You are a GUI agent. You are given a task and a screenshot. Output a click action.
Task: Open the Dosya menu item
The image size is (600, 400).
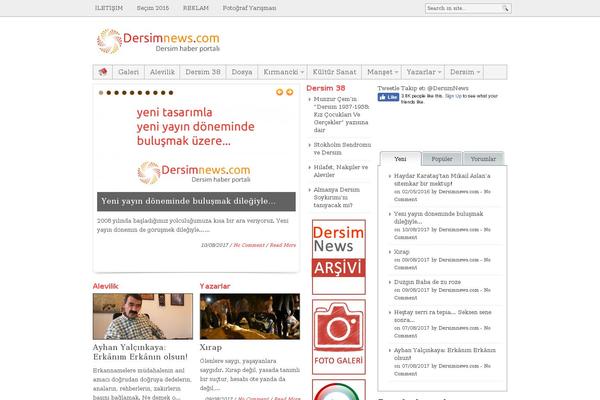(242, 72)
